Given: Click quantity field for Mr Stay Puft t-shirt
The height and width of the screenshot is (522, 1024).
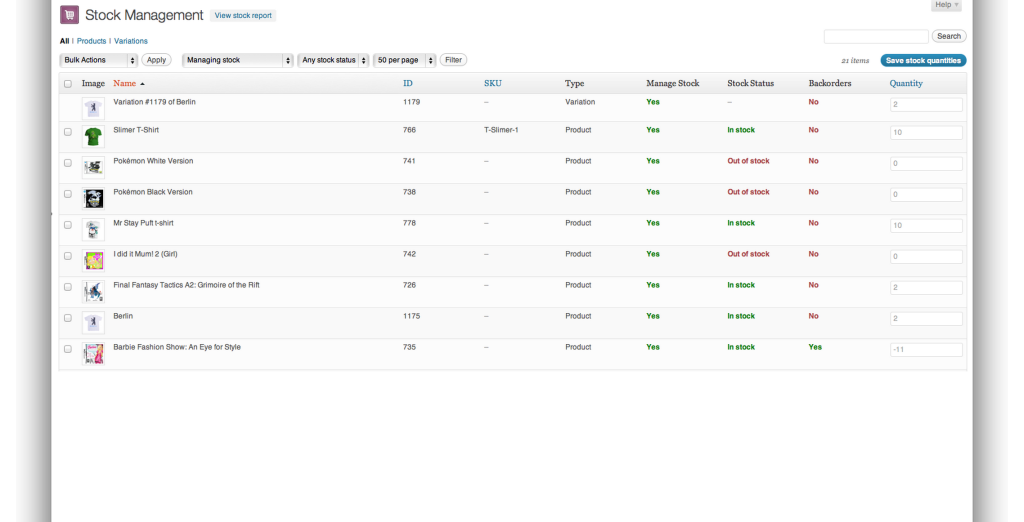Looking at the screenshot, I should pyautogui.click(x=926, y=226).
